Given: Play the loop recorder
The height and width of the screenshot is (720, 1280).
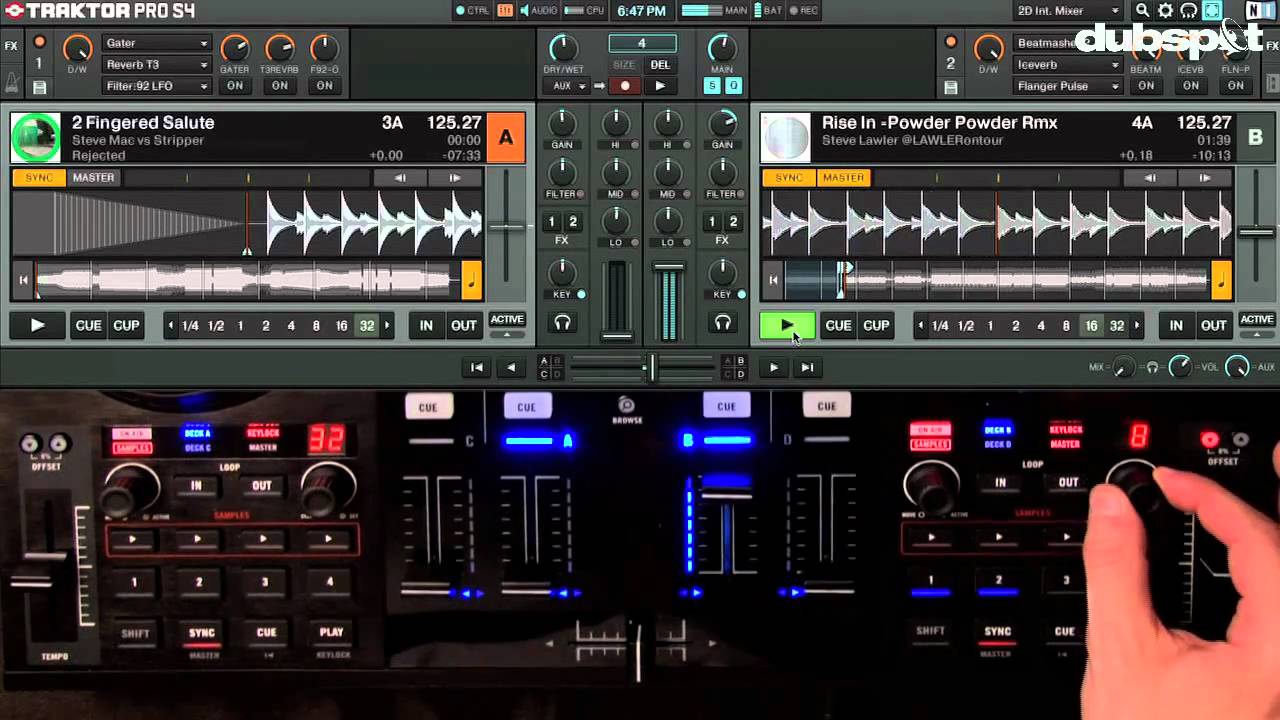Looking at the screenshot, I should click(660, 86).
